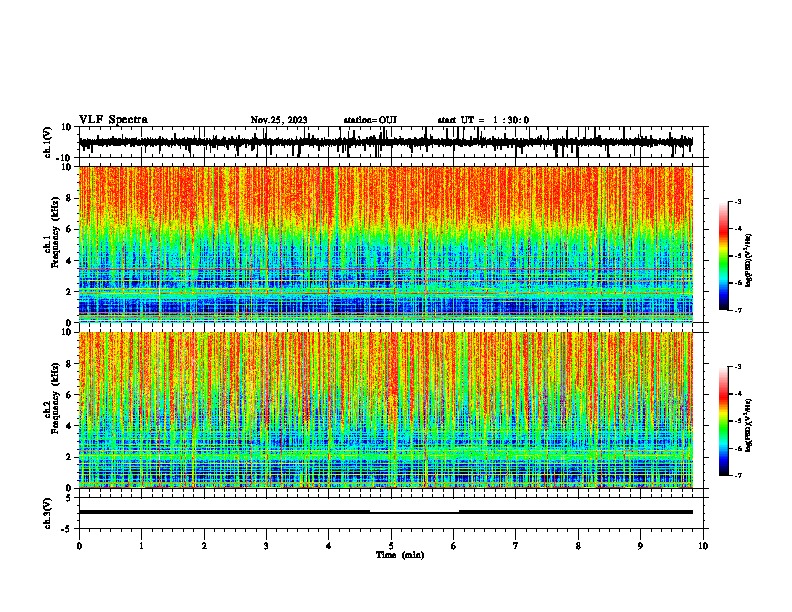Click inside the ch.1 spectrogram panel
The height and width of the screenshot is (612, 792).
tap(386, 244)
